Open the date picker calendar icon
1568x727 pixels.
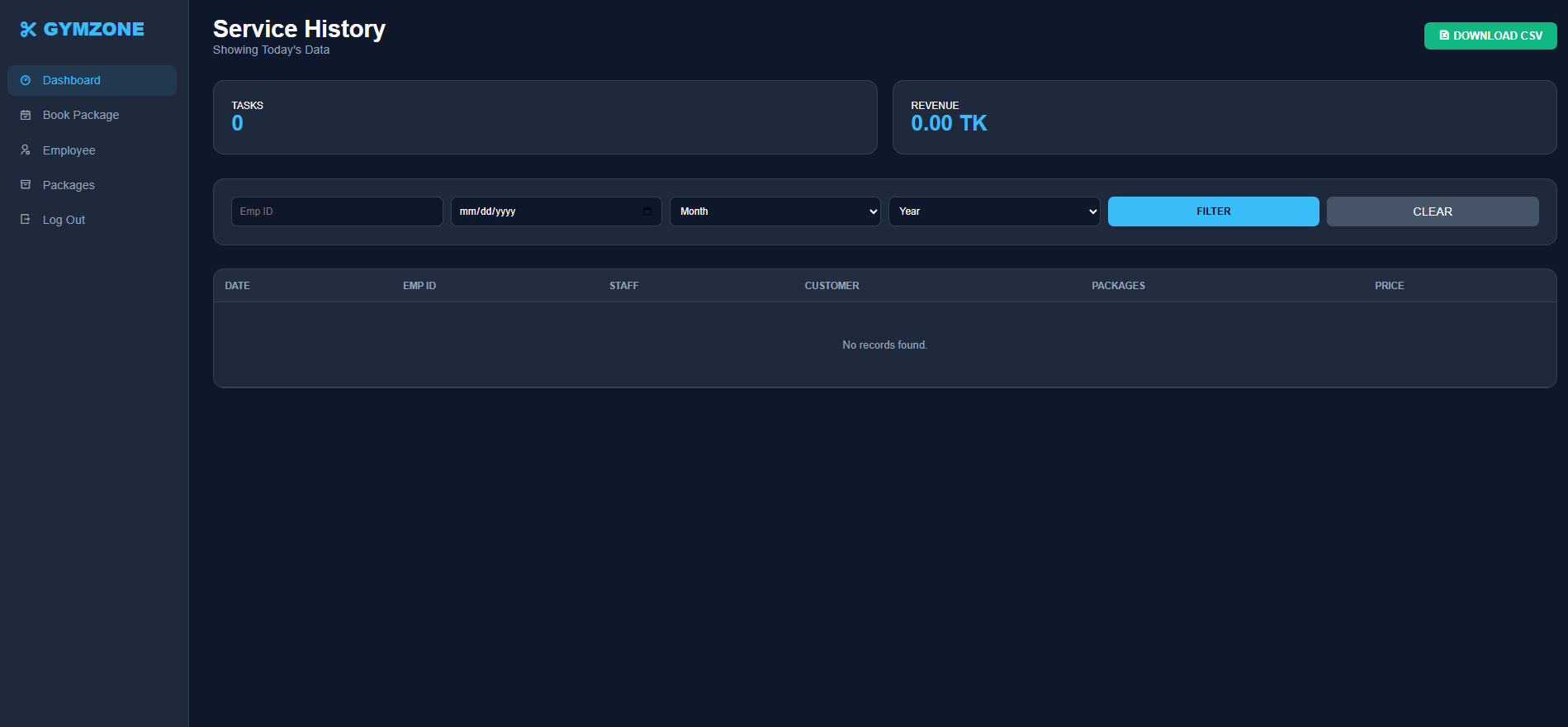click(647, 211)
